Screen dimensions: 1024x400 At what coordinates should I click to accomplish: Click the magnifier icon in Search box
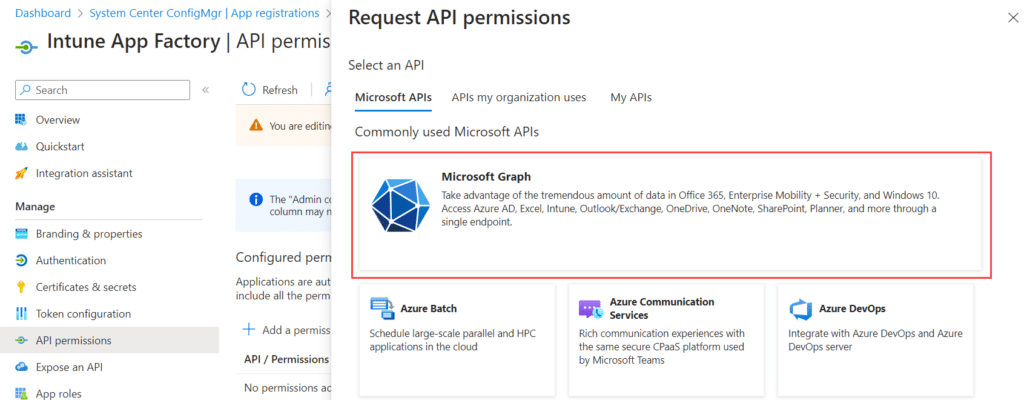click(x=25, y=90)
